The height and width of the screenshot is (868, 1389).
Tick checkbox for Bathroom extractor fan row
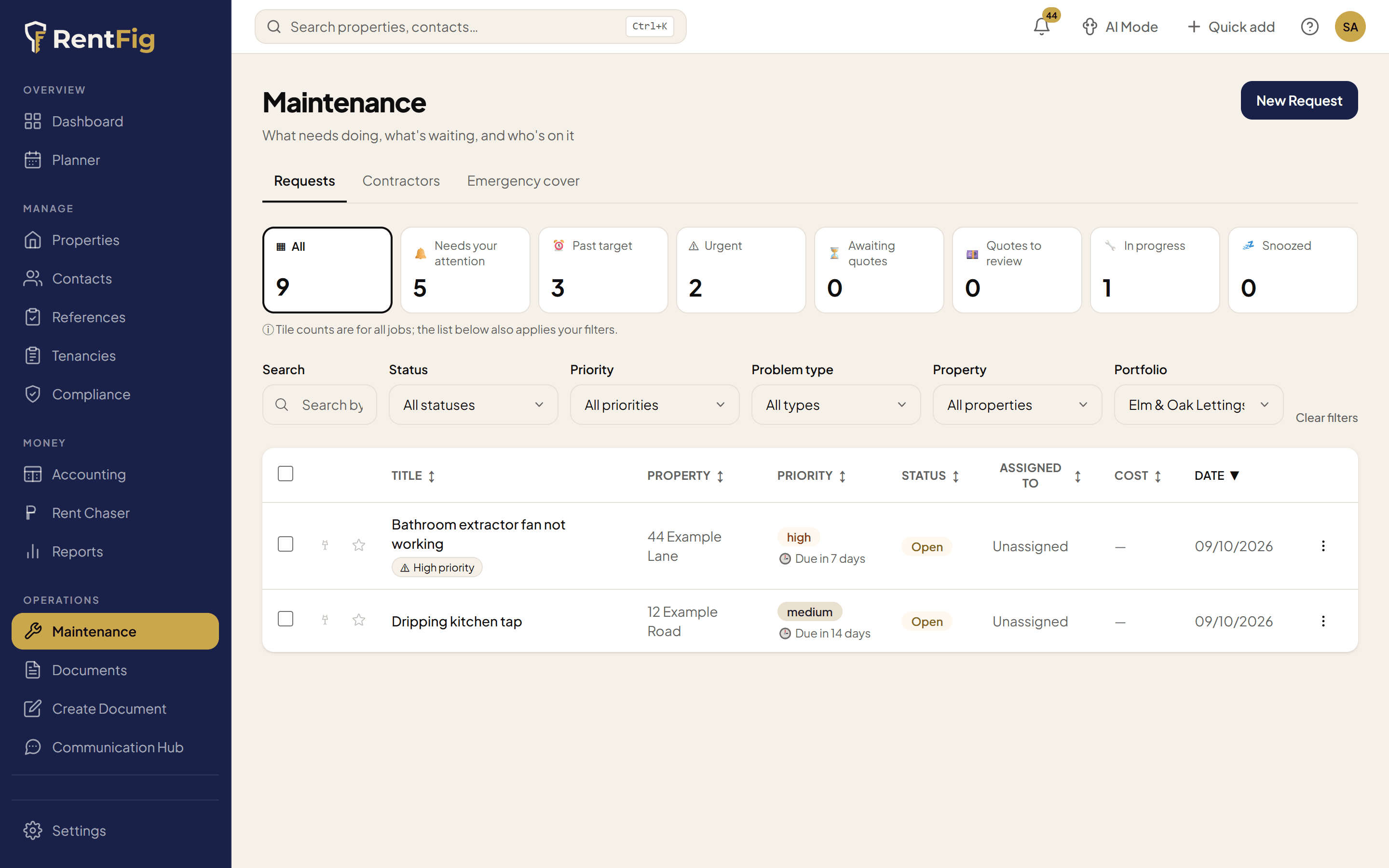coord(285,543)
